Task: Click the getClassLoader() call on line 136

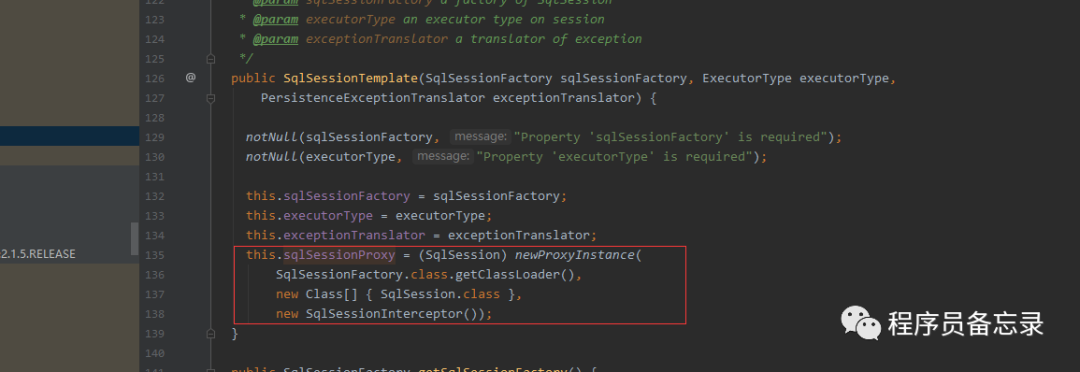Action: tap(516, 275)
